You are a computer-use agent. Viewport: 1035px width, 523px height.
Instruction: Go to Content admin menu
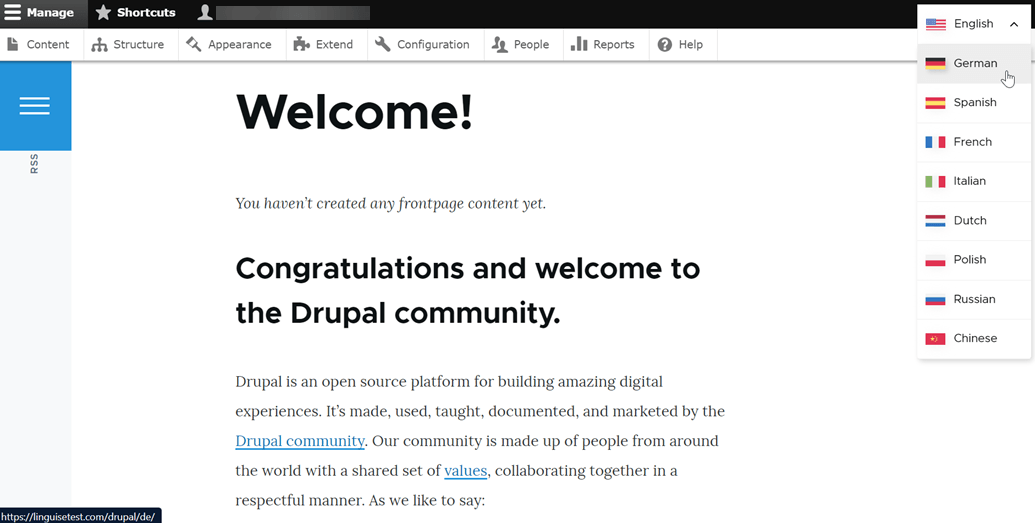(42, 44)
